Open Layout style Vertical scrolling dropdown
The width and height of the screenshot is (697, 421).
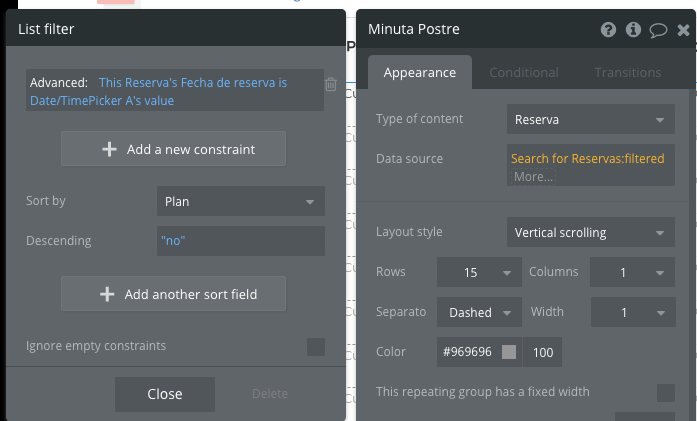(x=589, y=233)
